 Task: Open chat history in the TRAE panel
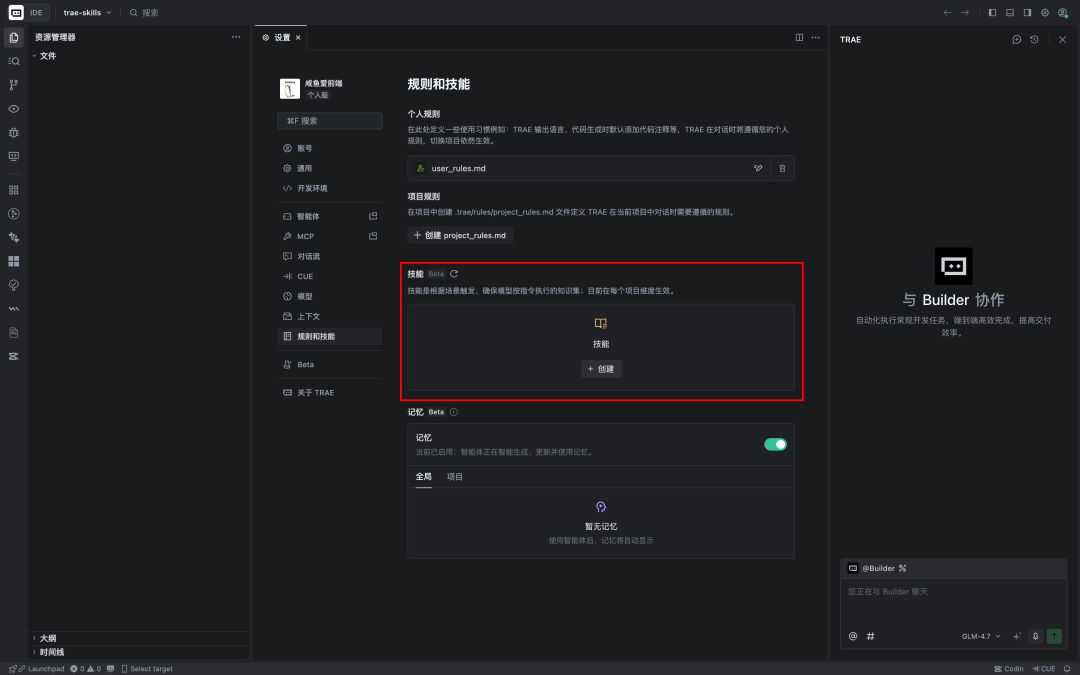coord(1032,39)
